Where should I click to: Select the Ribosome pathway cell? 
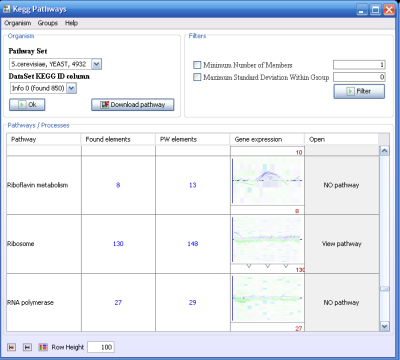click(x=44, y=244)
